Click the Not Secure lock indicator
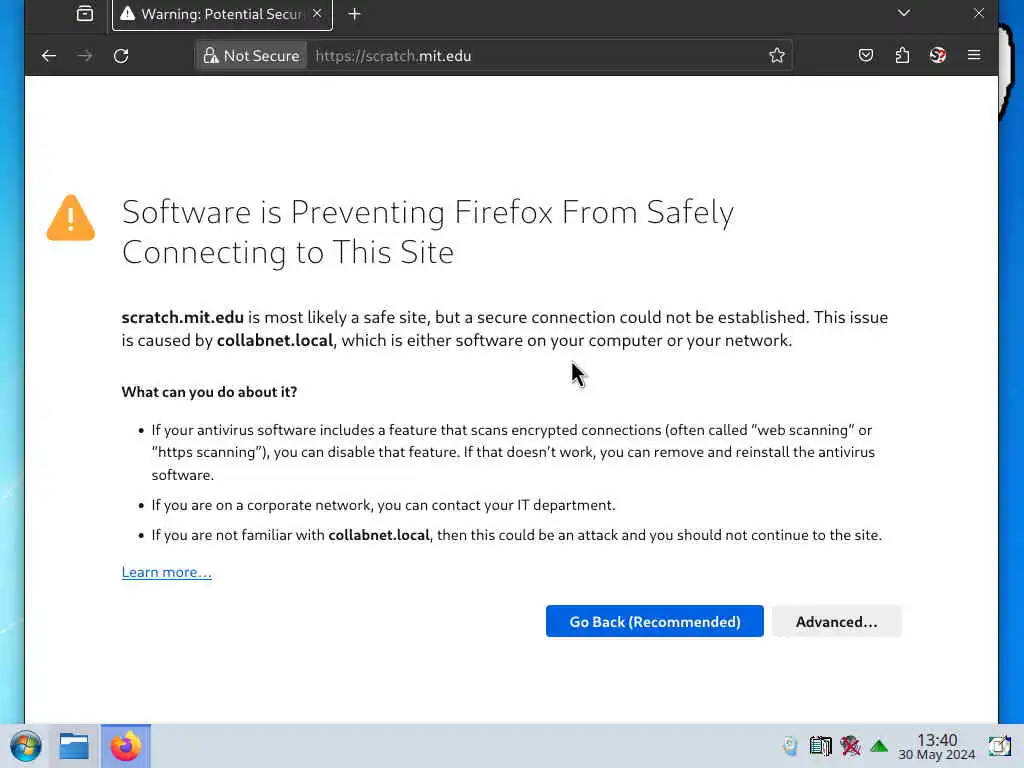 (251, 56)
